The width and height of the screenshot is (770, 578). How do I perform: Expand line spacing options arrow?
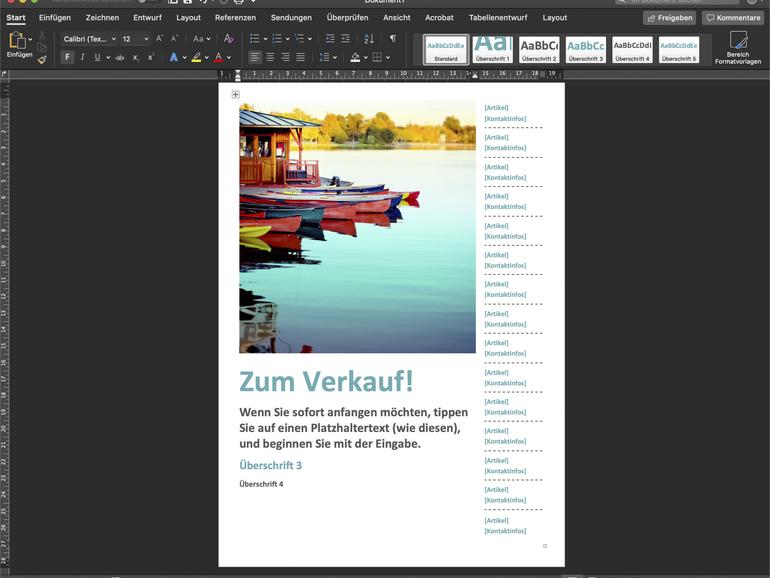pyautogui.click(x=335, y=57)
